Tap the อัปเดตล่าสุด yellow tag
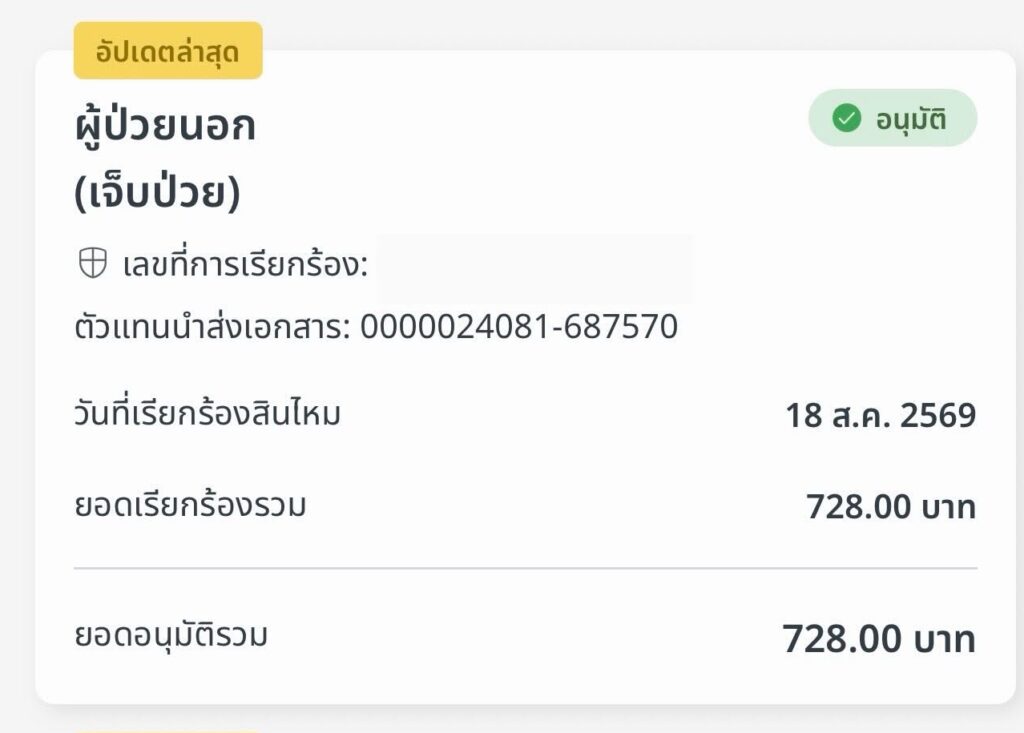The width and height of the screenshot is (1024, 733). tap(168, 50)
